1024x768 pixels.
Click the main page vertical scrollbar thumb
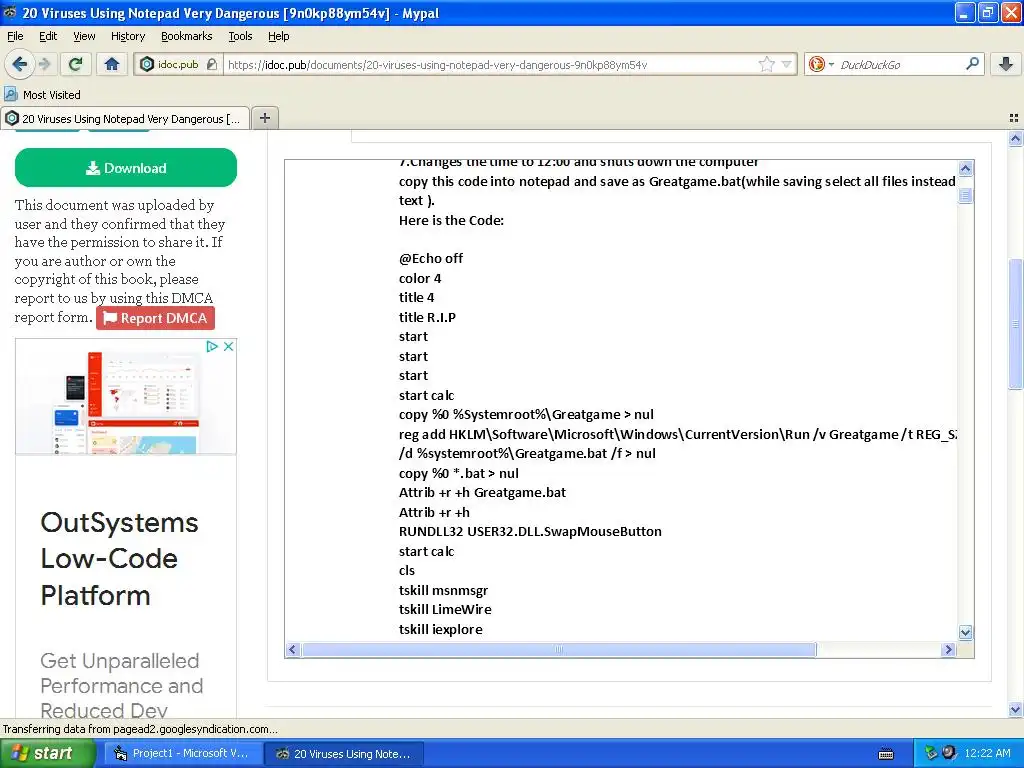click(x=1015, y=324)
